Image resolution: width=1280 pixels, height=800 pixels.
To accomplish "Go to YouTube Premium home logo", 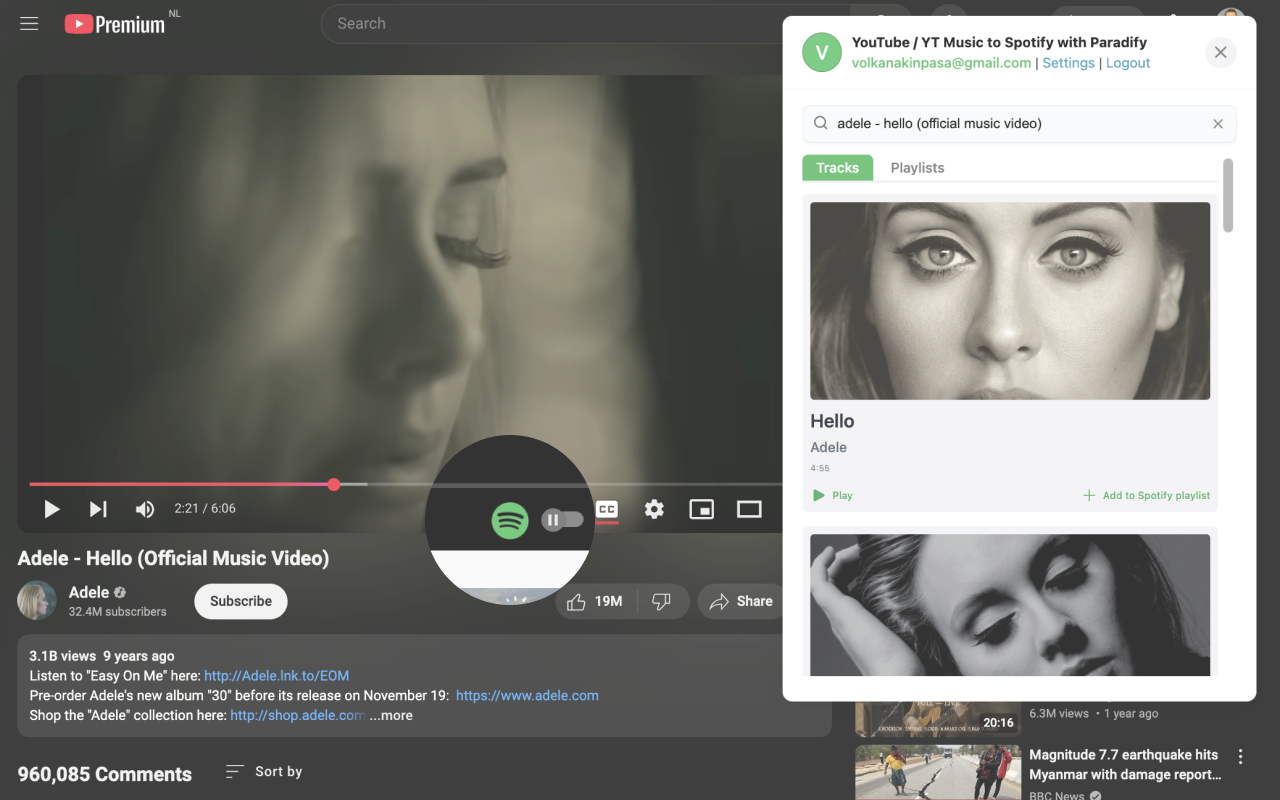I will click(115, 24).
